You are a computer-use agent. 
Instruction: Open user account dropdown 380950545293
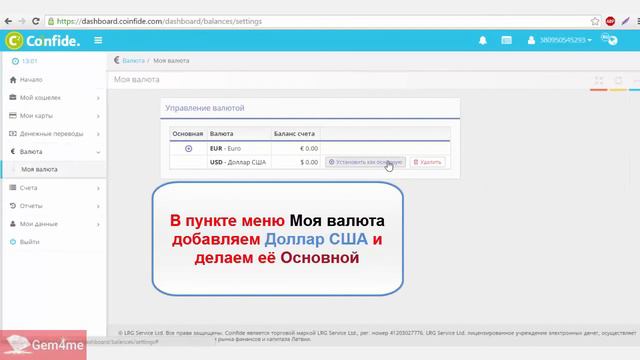coord(560,40)
